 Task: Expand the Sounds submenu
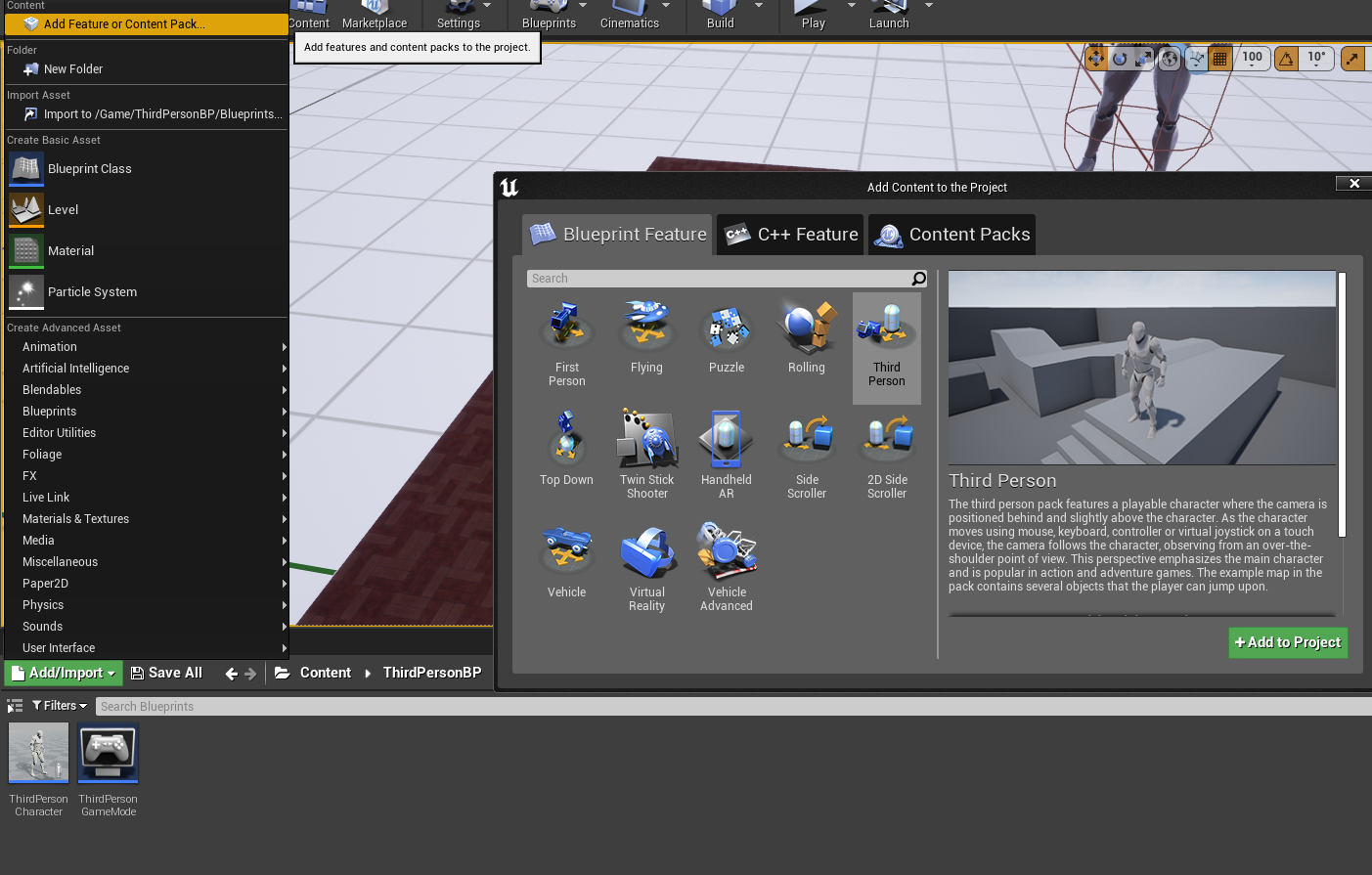[147, 627]
